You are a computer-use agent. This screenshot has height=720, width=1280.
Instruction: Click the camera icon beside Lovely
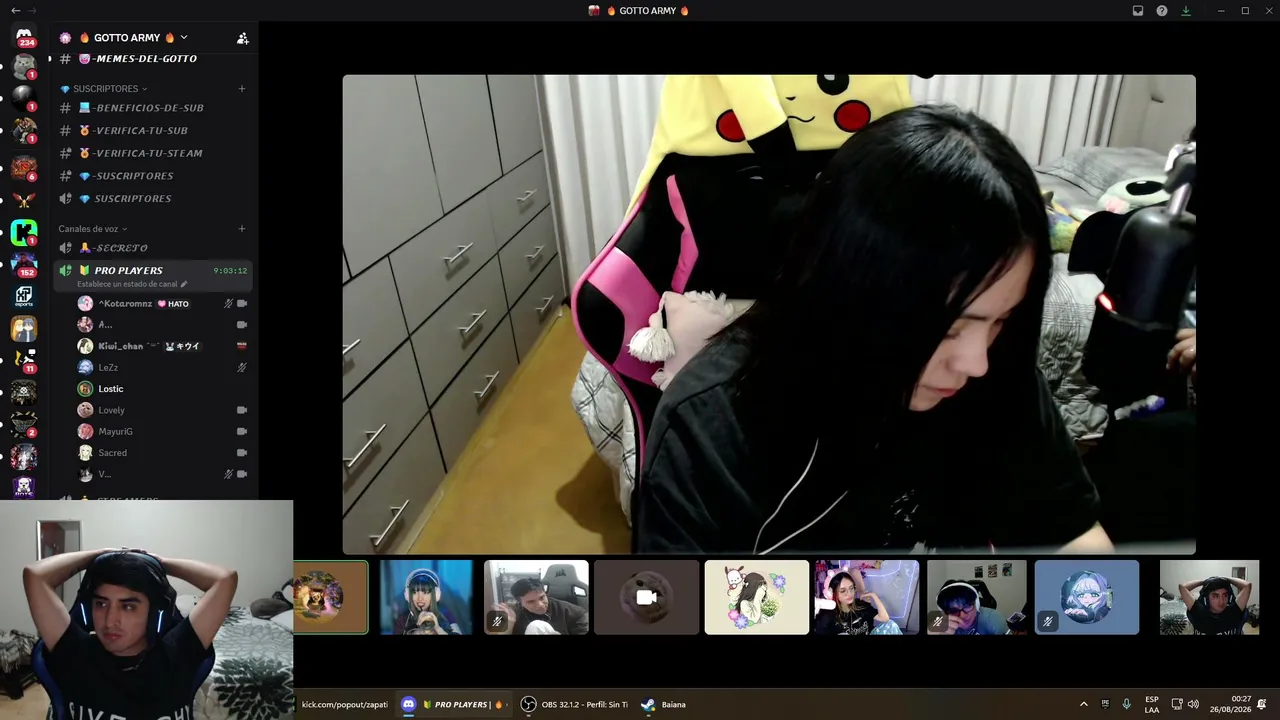pyautogui.click(x=242, y=410)
